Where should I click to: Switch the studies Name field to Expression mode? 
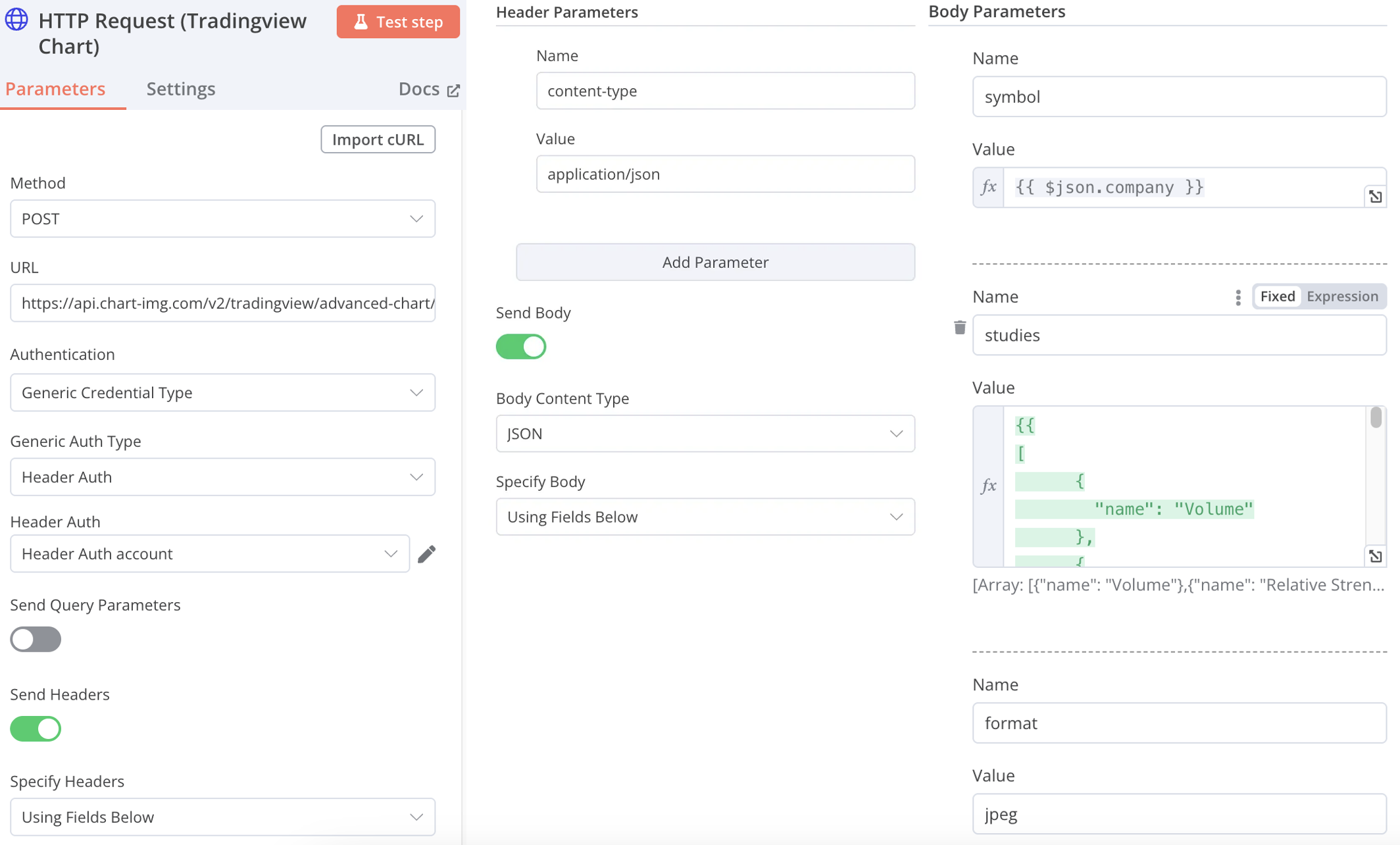point(1341,296)
